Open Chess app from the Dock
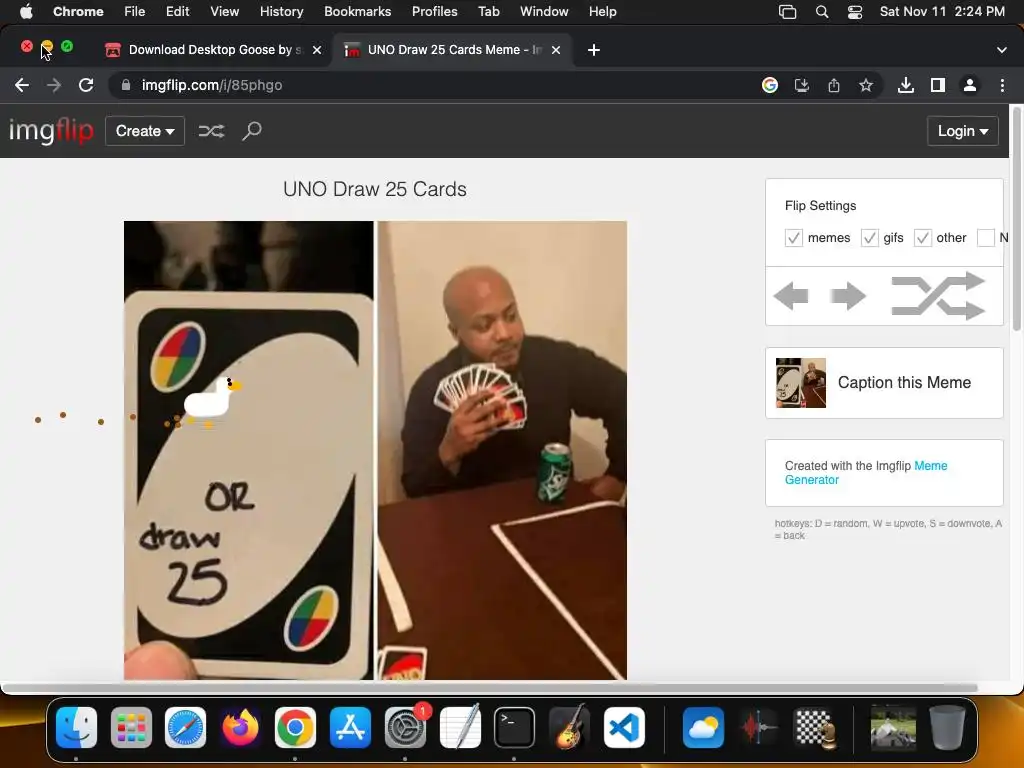This screenshot has height=768, width=1024. [x=814, y=727]
